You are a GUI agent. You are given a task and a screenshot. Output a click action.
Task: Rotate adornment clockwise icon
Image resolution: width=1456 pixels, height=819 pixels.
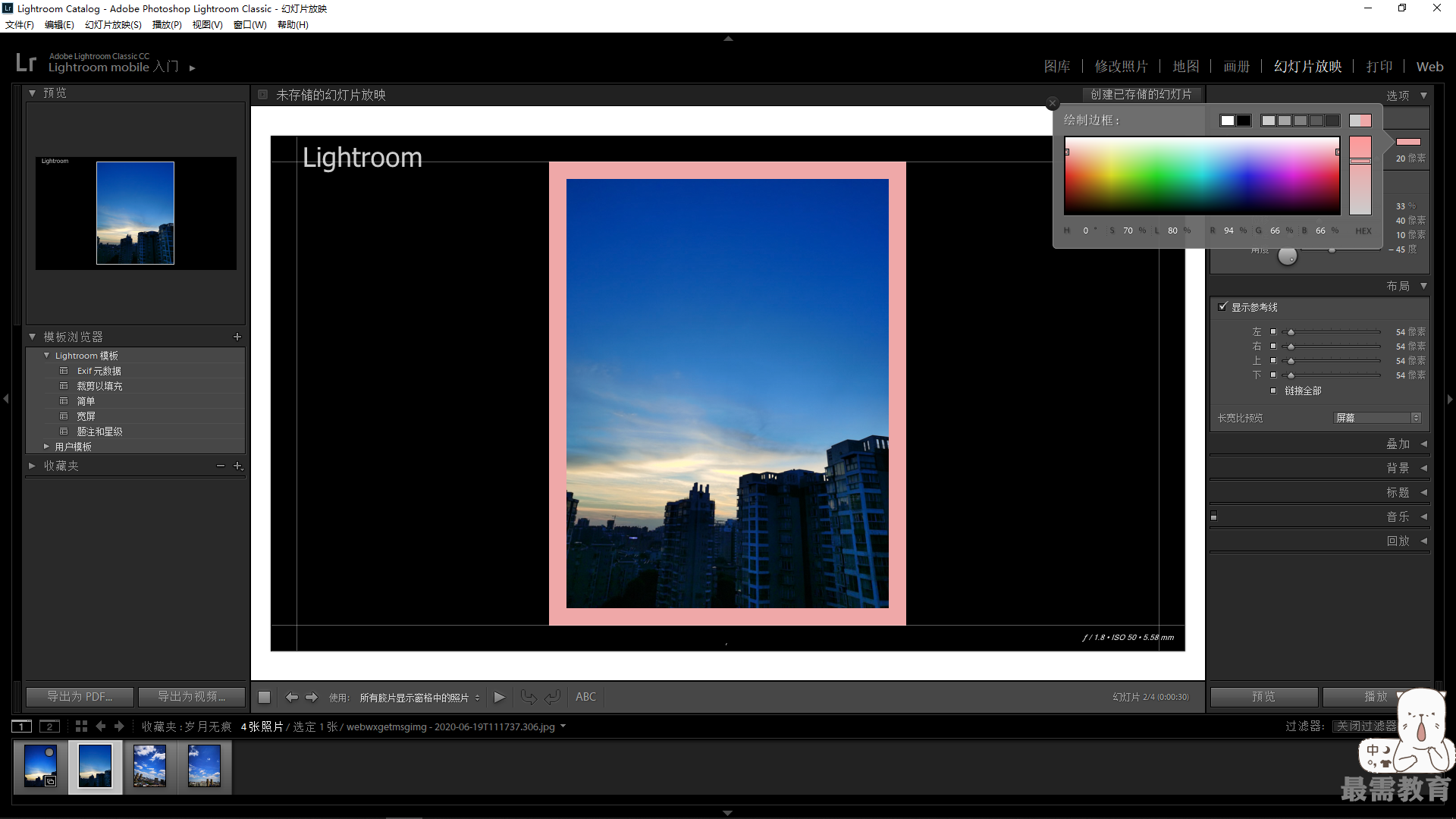[x=553, y=697]
